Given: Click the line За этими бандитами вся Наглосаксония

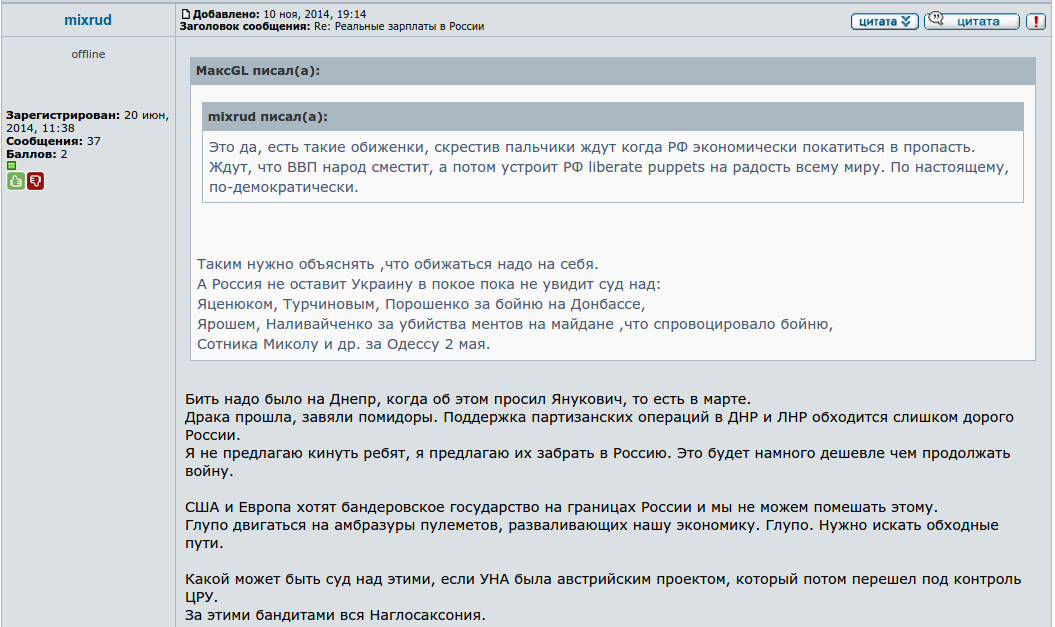Looking at the screenshot, I should (335, 615).
